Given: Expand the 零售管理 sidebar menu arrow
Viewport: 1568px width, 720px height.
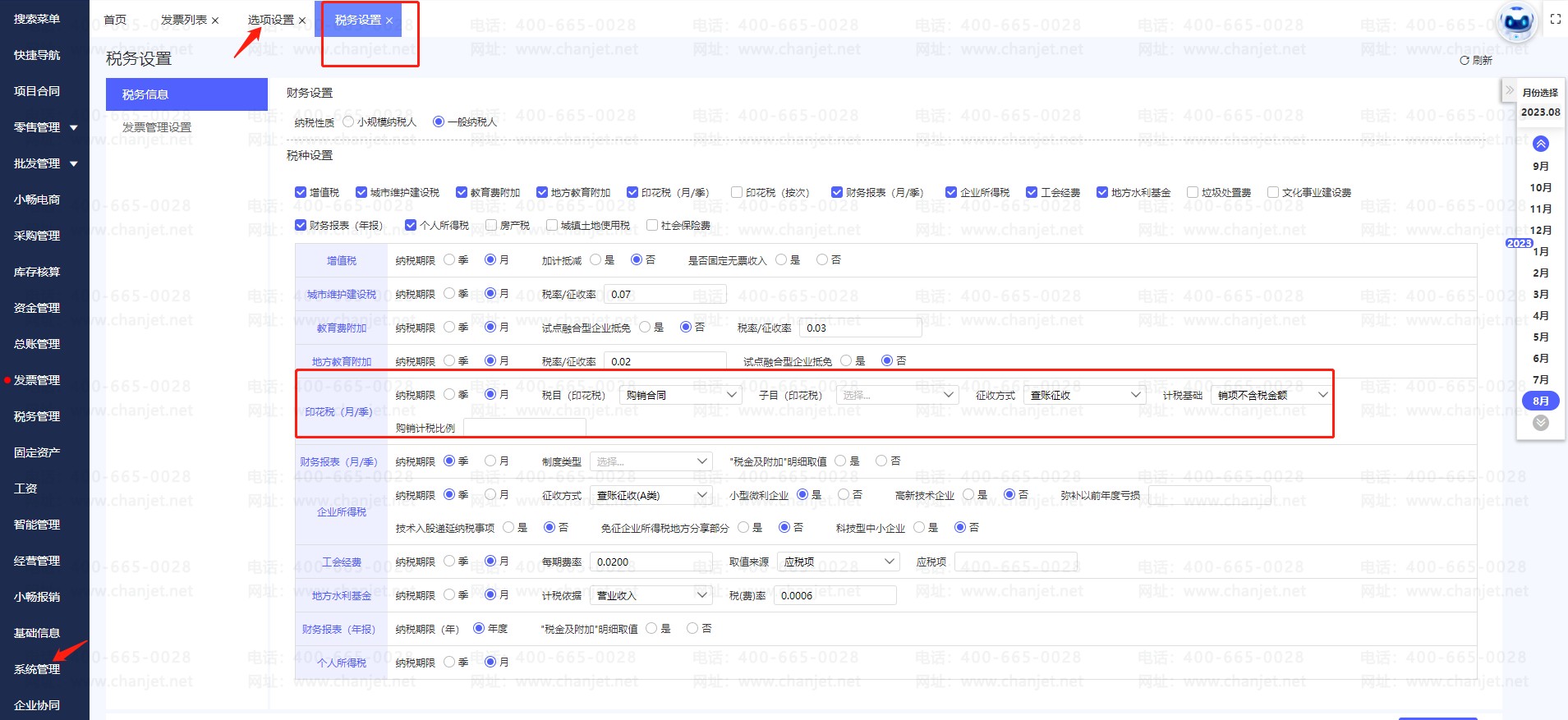Looking at the screenshot, I should pyautogui.click(x=74, y=128).
